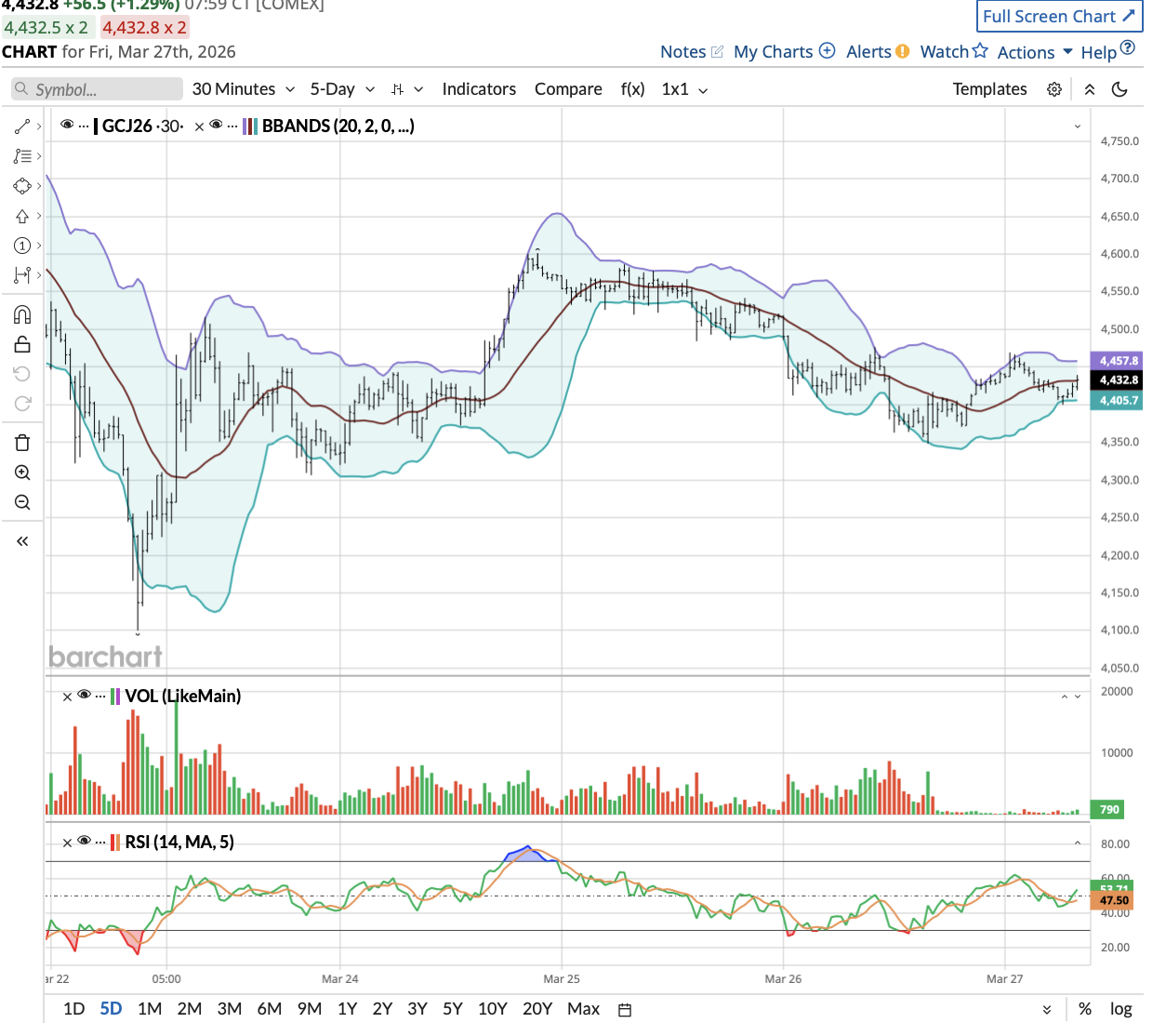This screenshot has width=1166, height=1036.
Task: Select the Max time range
Action: tap(584, 1009)
